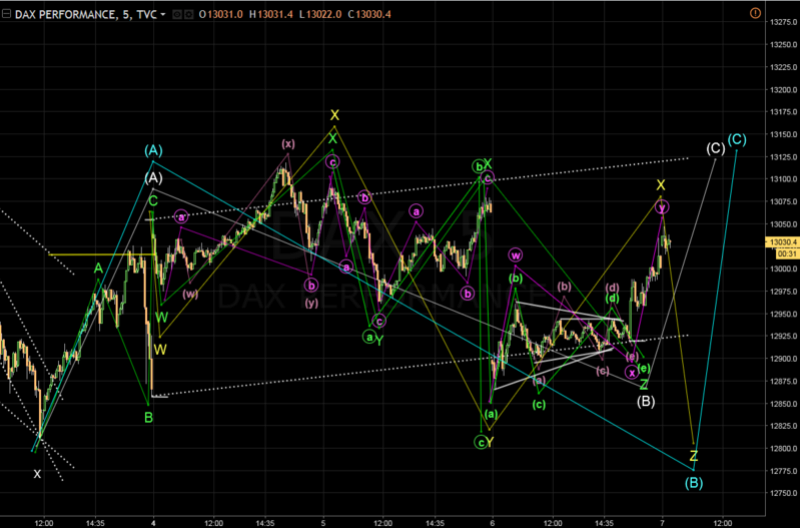Click the 13275.0 price axis label
Screen dimensions: 800x528
coord(783,22)
